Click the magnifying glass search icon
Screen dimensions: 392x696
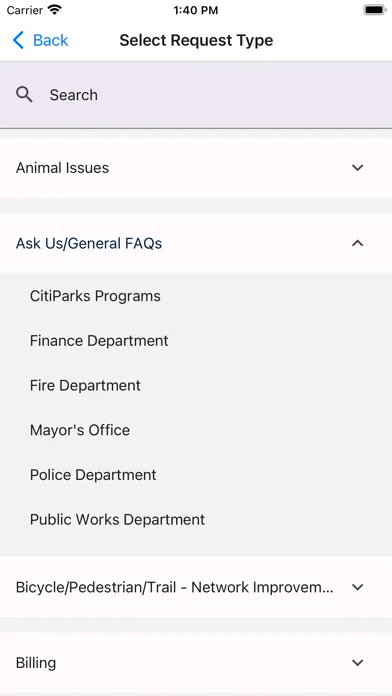click(x=24, y=95)
